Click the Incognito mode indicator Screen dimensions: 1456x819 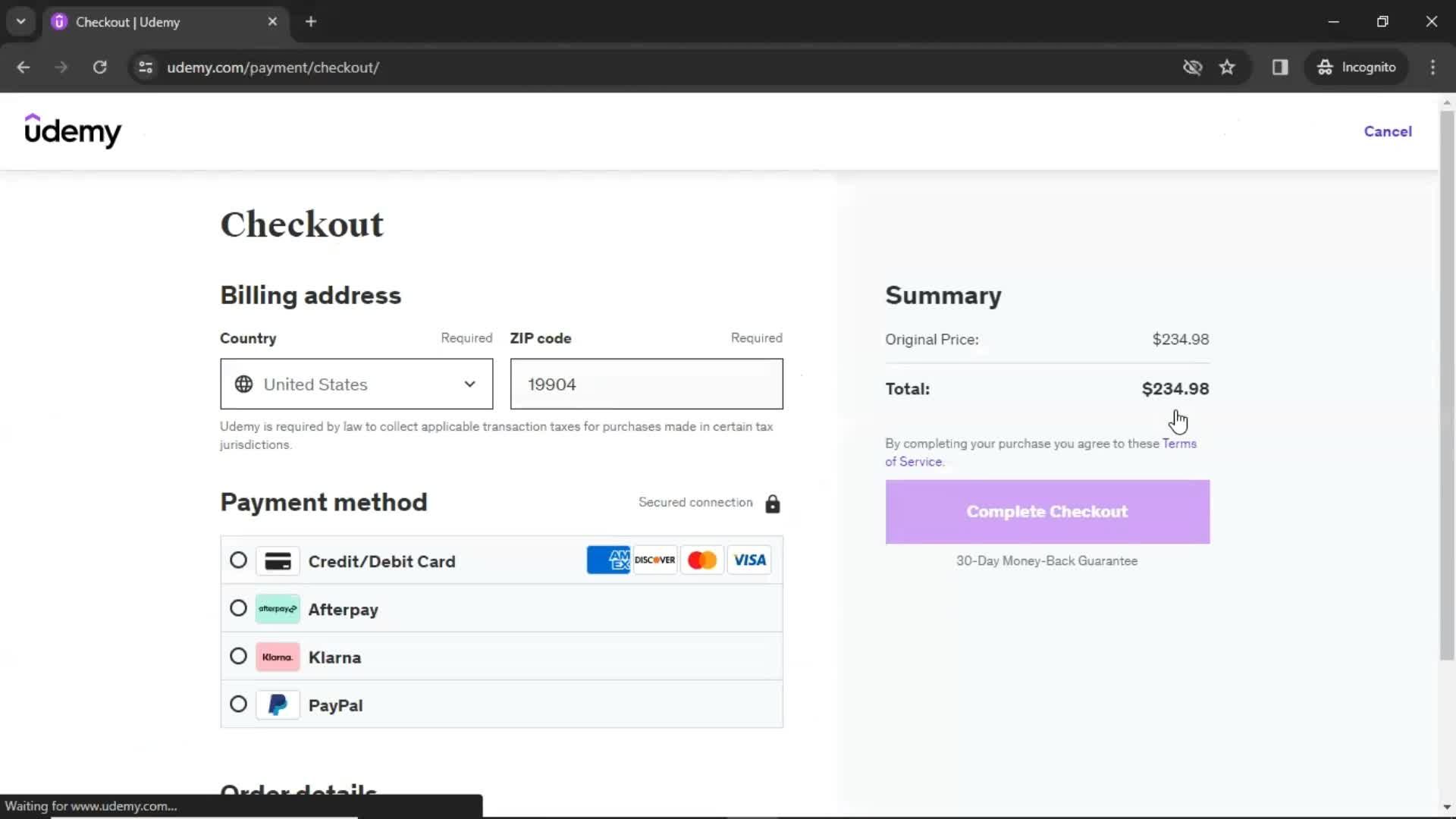click(x=1358, y=67)
